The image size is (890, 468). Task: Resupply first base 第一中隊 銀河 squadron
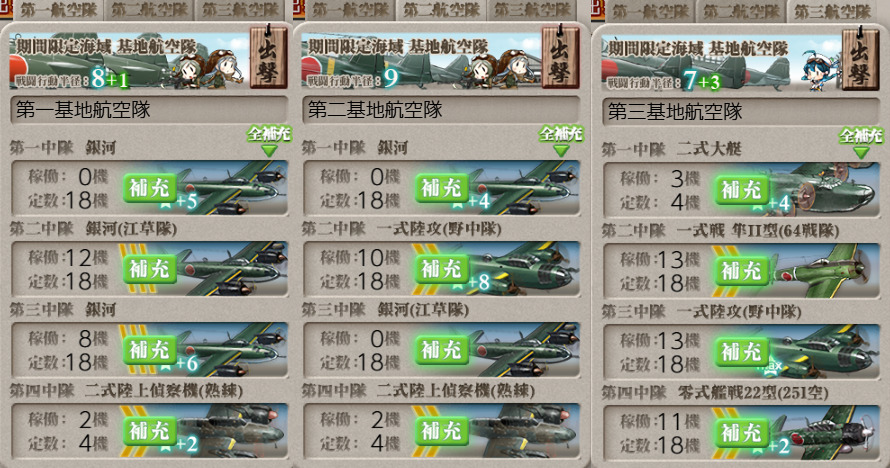tap(150, 188)
